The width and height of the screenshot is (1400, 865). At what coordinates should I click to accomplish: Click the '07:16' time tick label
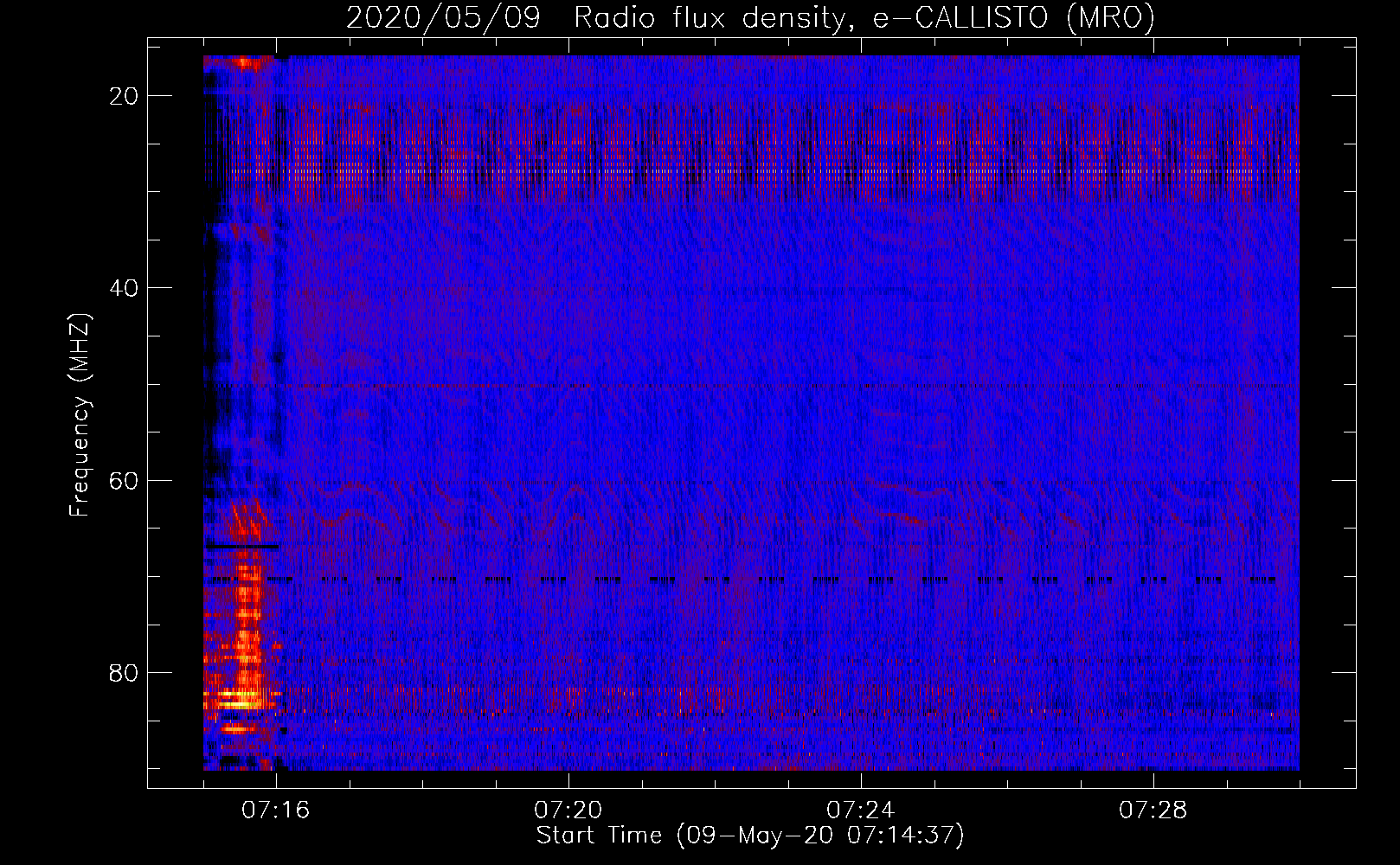[x=275, y=811]
